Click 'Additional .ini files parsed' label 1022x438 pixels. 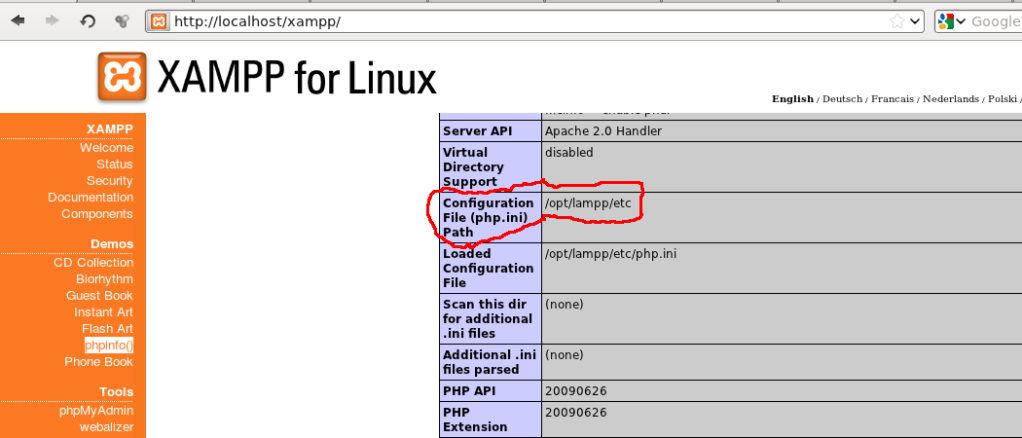coord(489,362)
